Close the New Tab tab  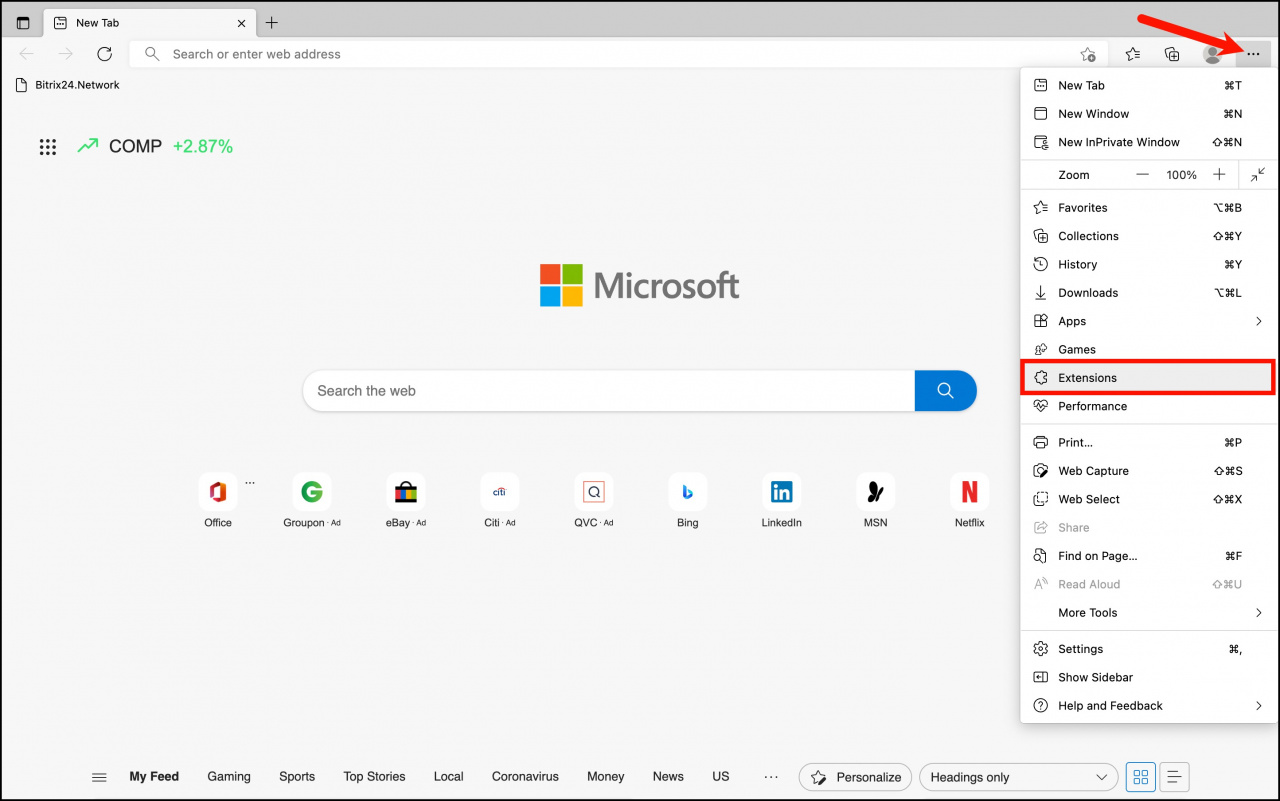pos(241,23)
